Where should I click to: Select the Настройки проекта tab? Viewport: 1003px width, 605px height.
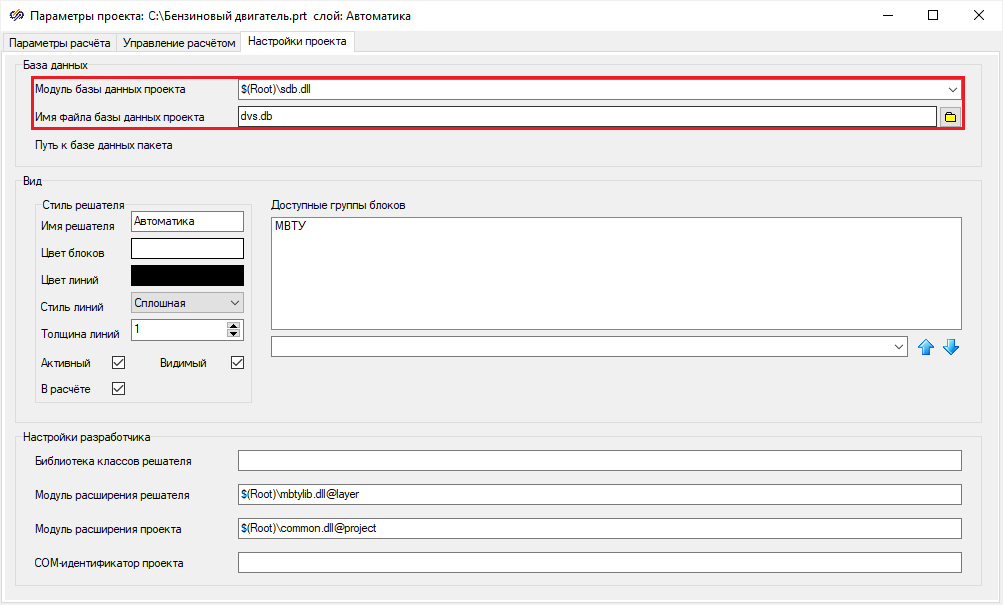point(297,42)
